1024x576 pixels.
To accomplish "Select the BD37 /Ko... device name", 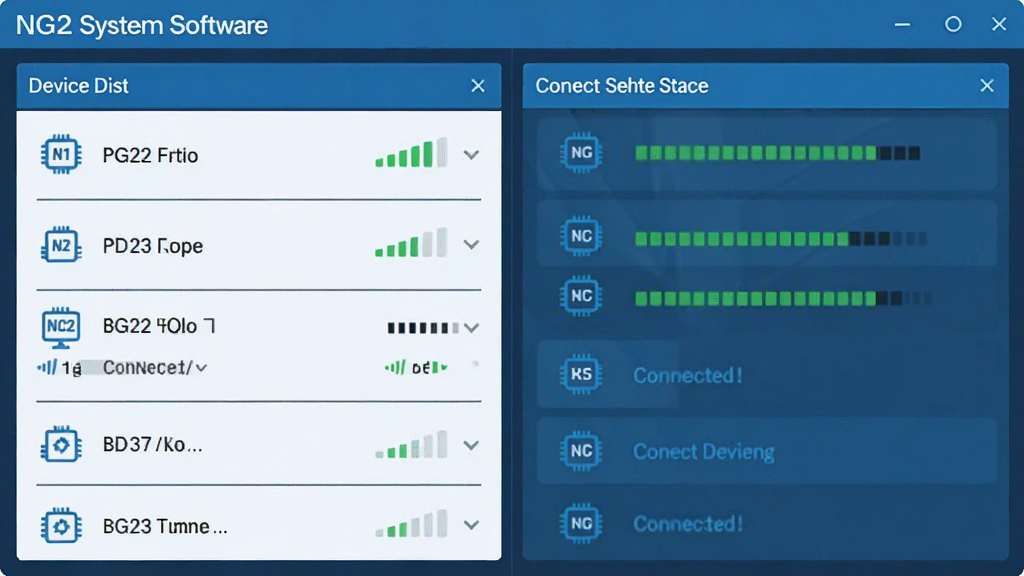I will [x=153, y=445].
